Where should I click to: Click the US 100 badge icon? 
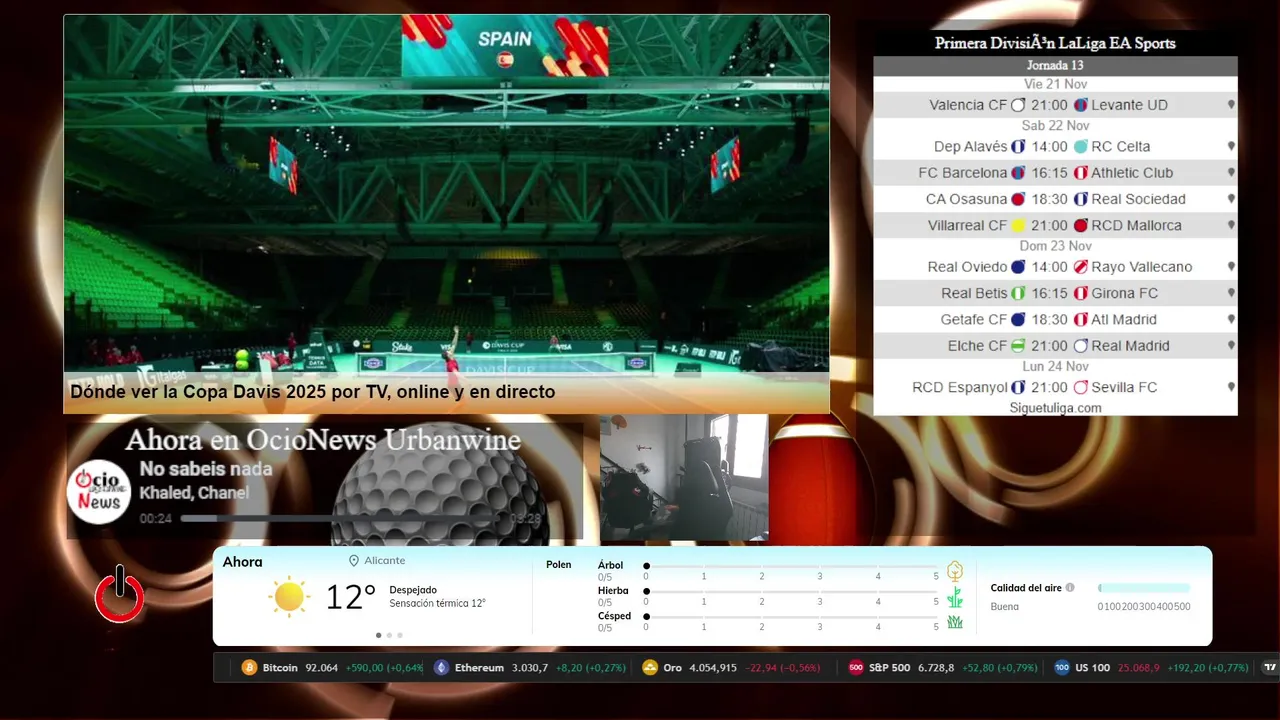[1062, 667]
